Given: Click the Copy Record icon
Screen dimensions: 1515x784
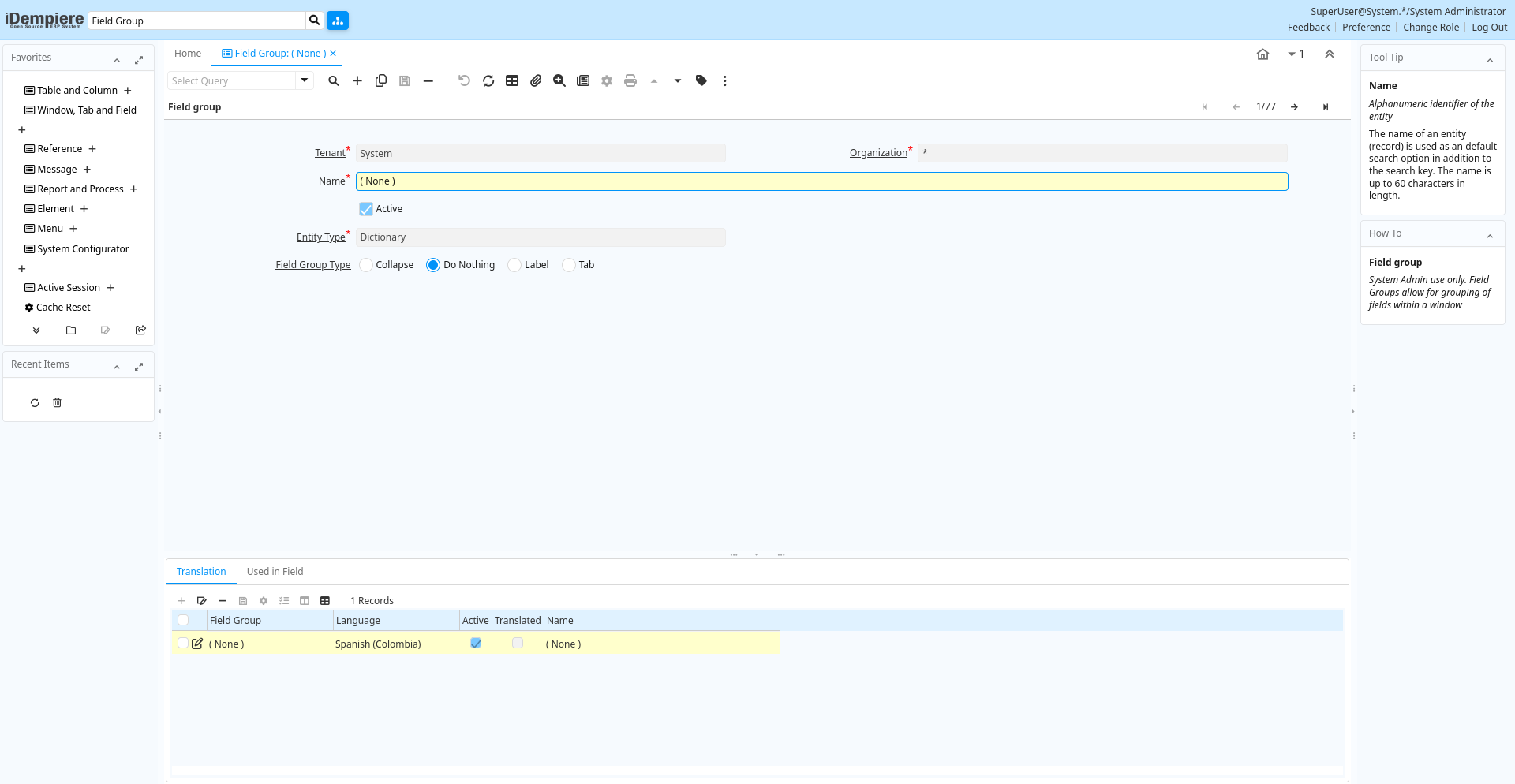Looking at the screenshot, I should [x=381, y=80].
